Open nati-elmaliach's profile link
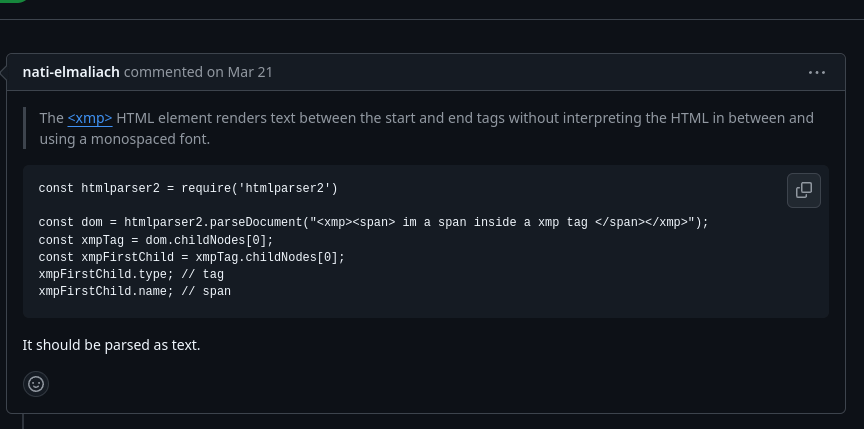 [71, 72]
